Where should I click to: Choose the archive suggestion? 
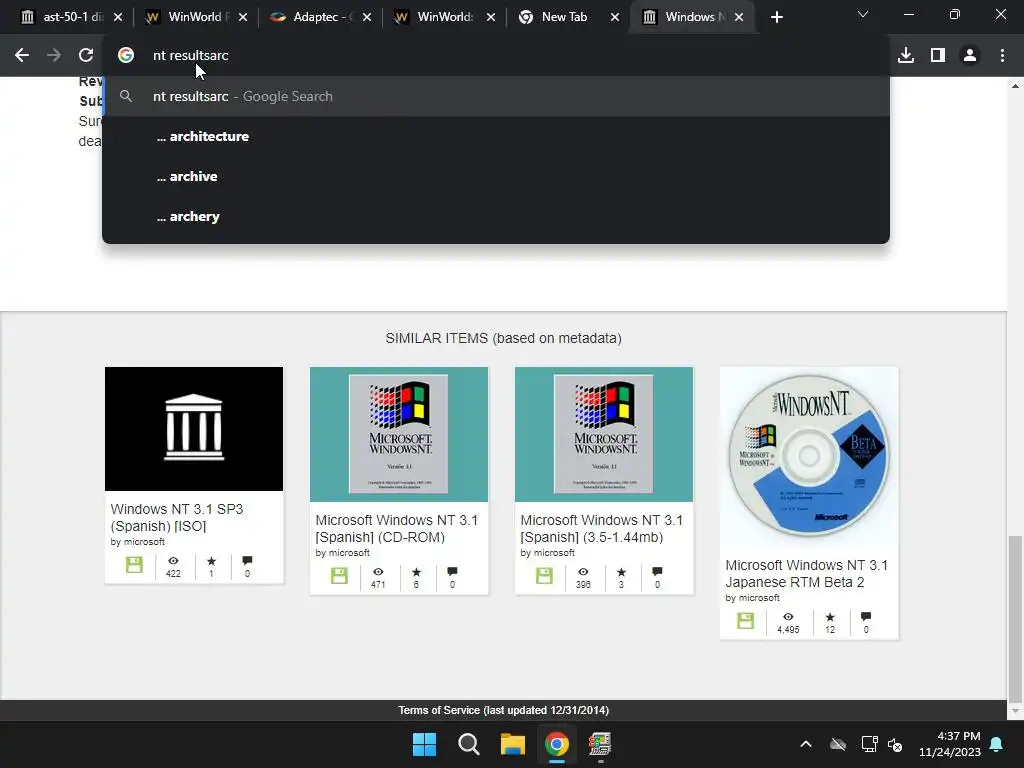(x=496, y=176)
